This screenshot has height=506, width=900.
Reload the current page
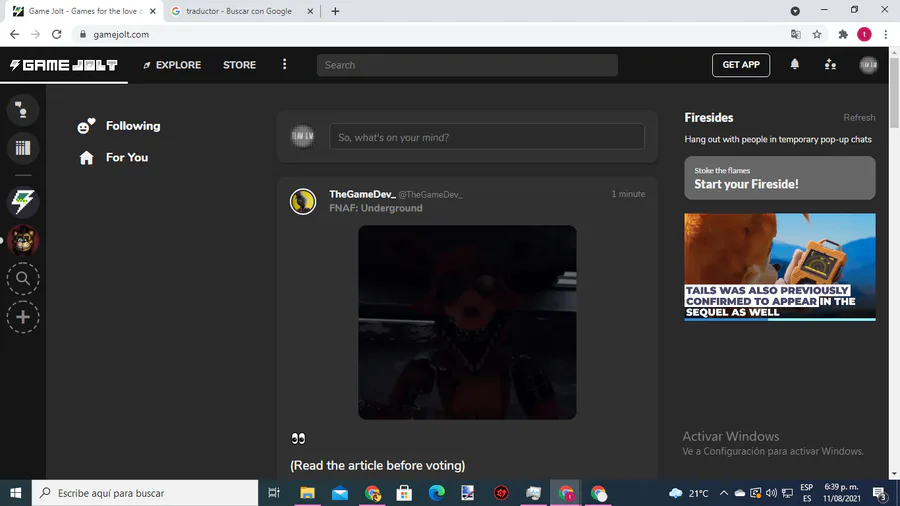point(56,34)
